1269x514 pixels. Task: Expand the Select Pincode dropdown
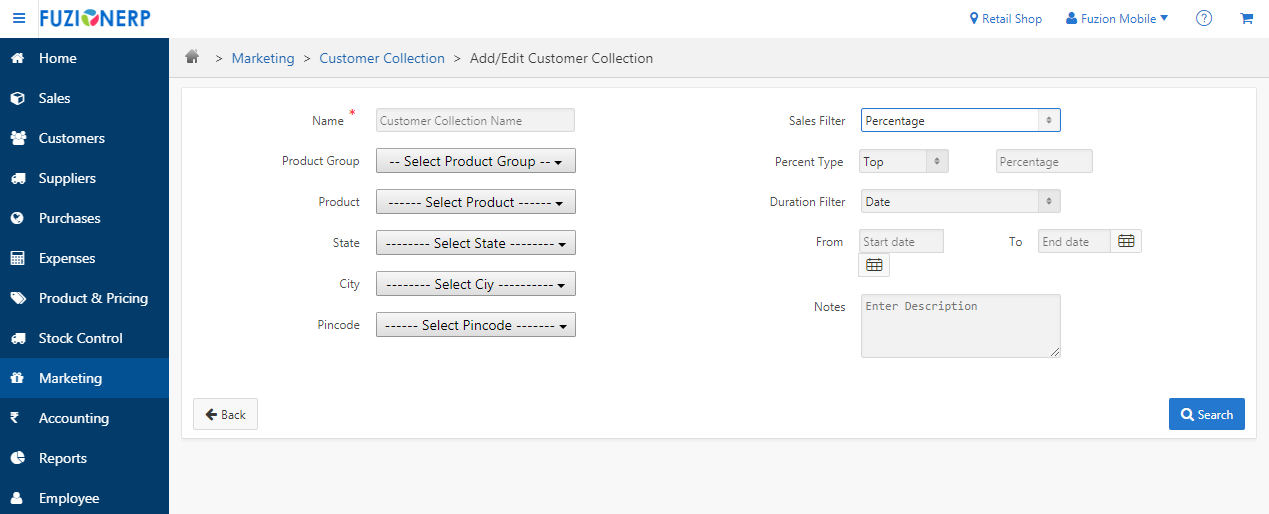pos(476,325)
